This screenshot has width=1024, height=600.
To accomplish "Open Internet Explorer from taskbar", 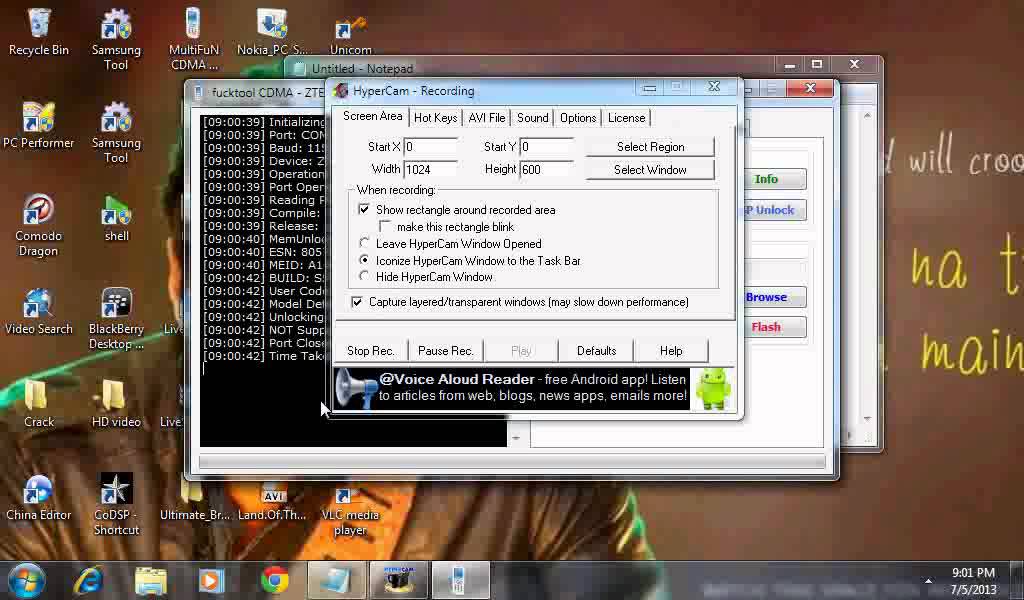I will [88, 580].
